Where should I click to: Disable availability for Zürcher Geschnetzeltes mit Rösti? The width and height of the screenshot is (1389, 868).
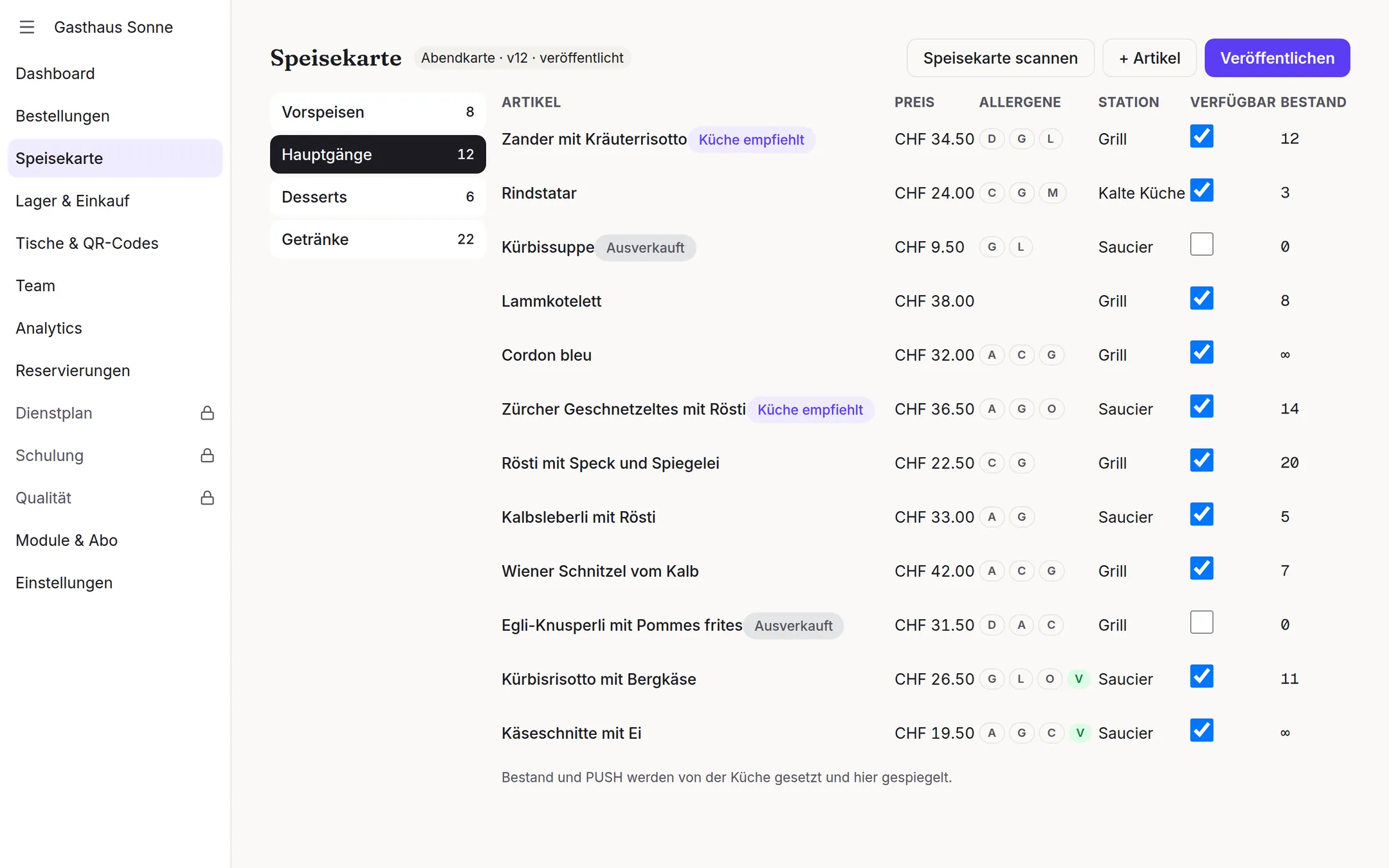coord(1201,406)
